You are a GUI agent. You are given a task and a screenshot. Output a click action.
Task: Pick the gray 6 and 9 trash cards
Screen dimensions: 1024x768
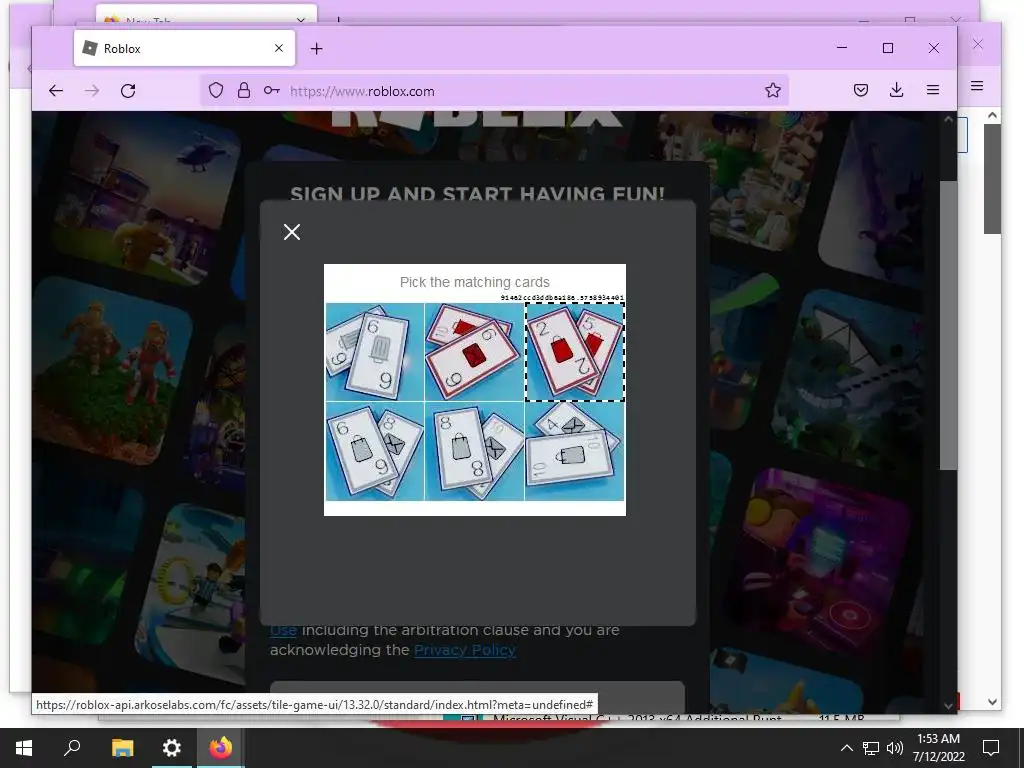[375, 352]
